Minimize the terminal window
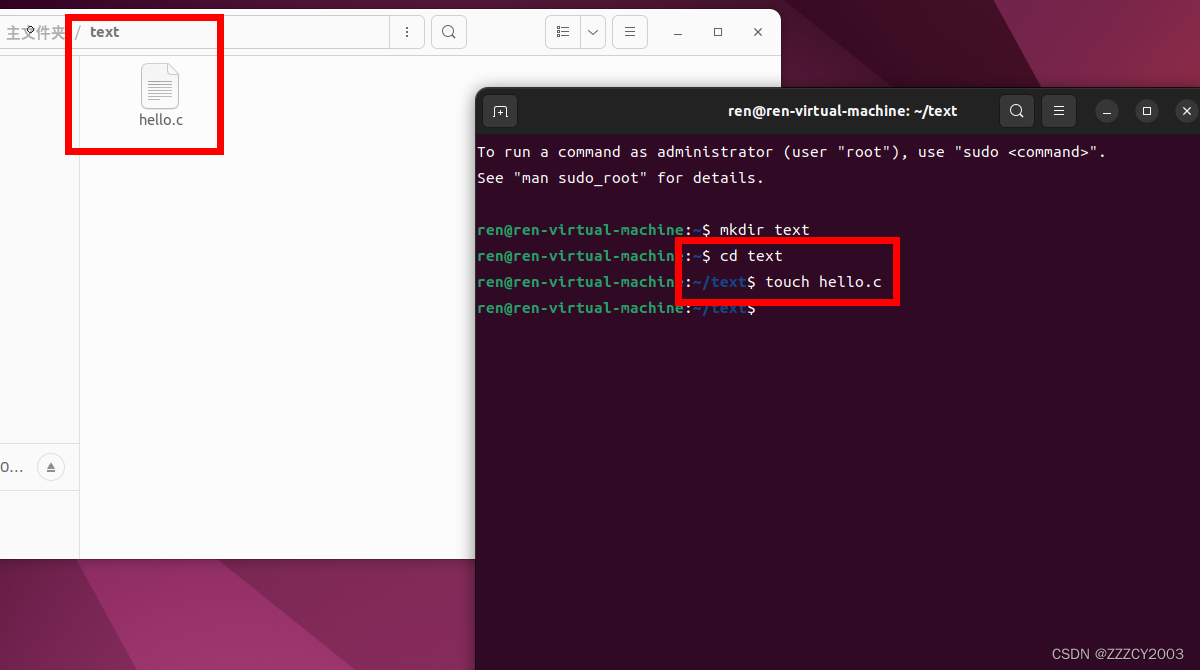Viewport: 1200px width, 670px height. (1106, 111)
